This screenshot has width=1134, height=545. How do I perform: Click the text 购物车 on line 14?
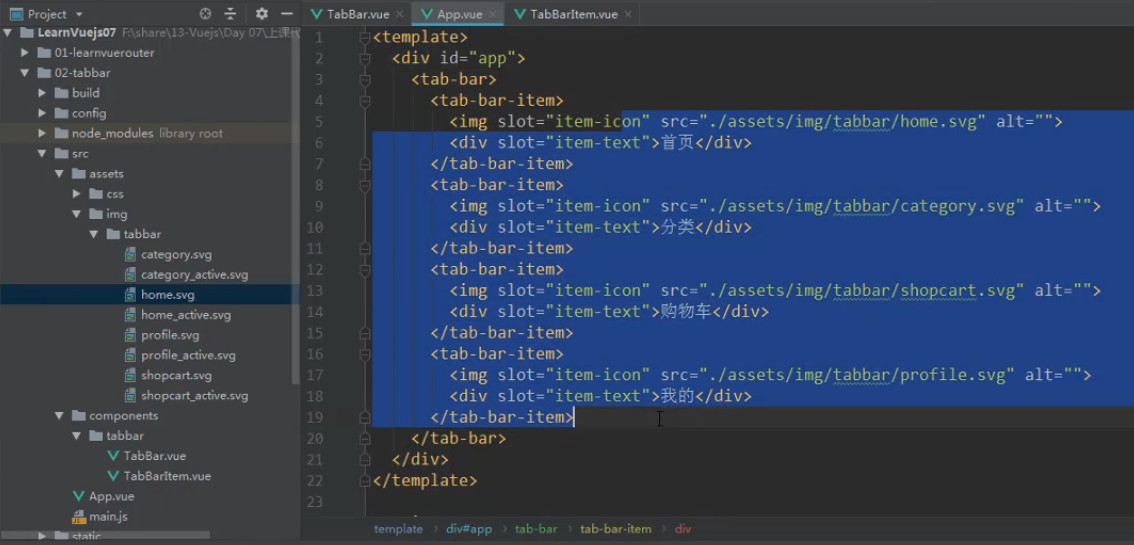coord(686,312)
